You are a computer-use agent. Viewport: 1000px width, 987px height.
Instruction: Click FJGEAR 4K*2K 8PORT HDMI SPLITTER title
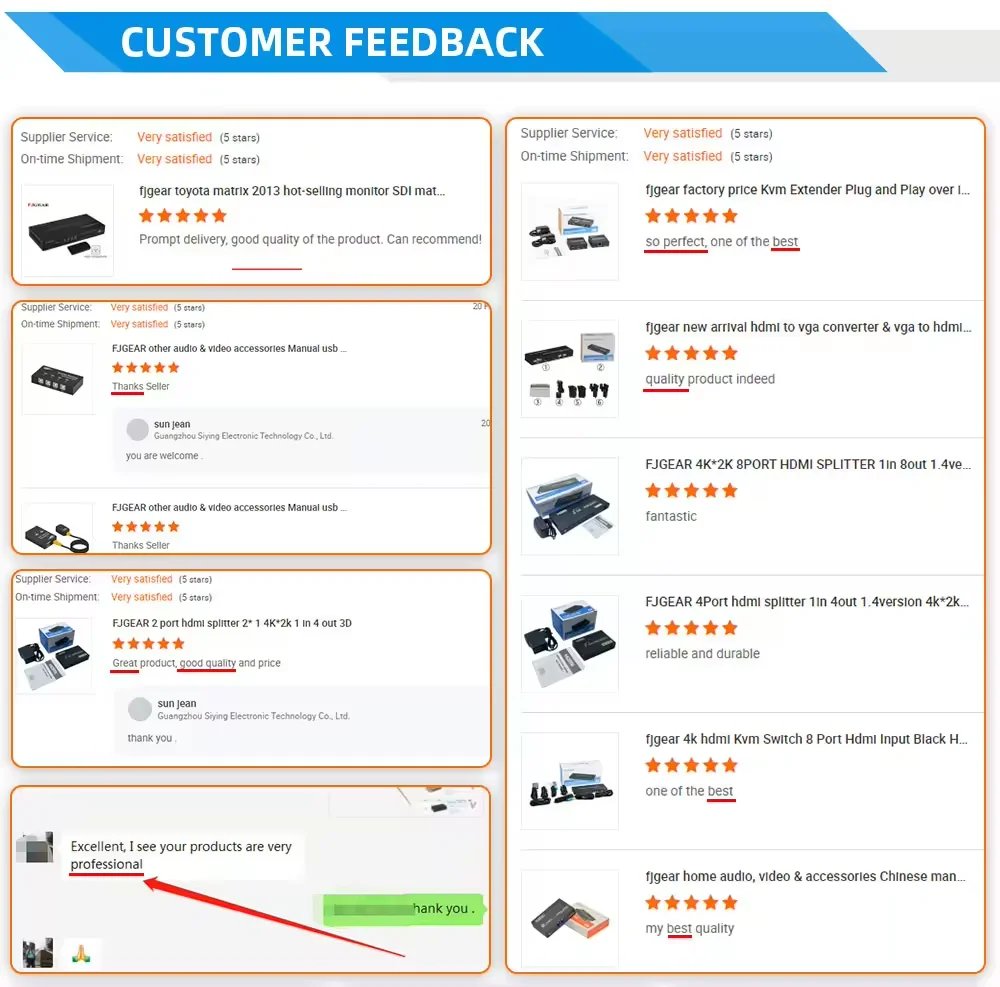coord(808,464)
